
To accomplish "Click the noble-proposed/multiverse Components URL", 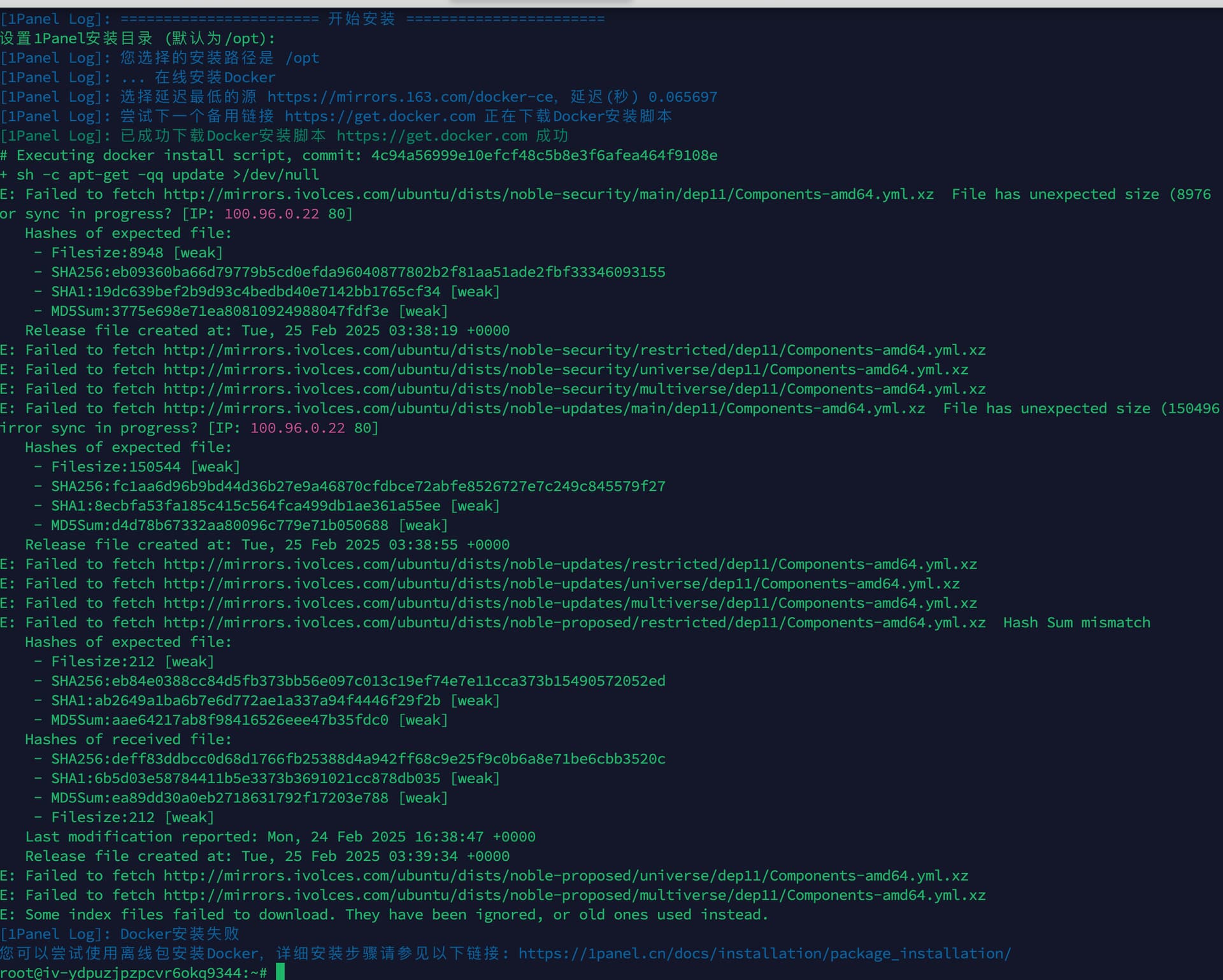I will 575,895.
